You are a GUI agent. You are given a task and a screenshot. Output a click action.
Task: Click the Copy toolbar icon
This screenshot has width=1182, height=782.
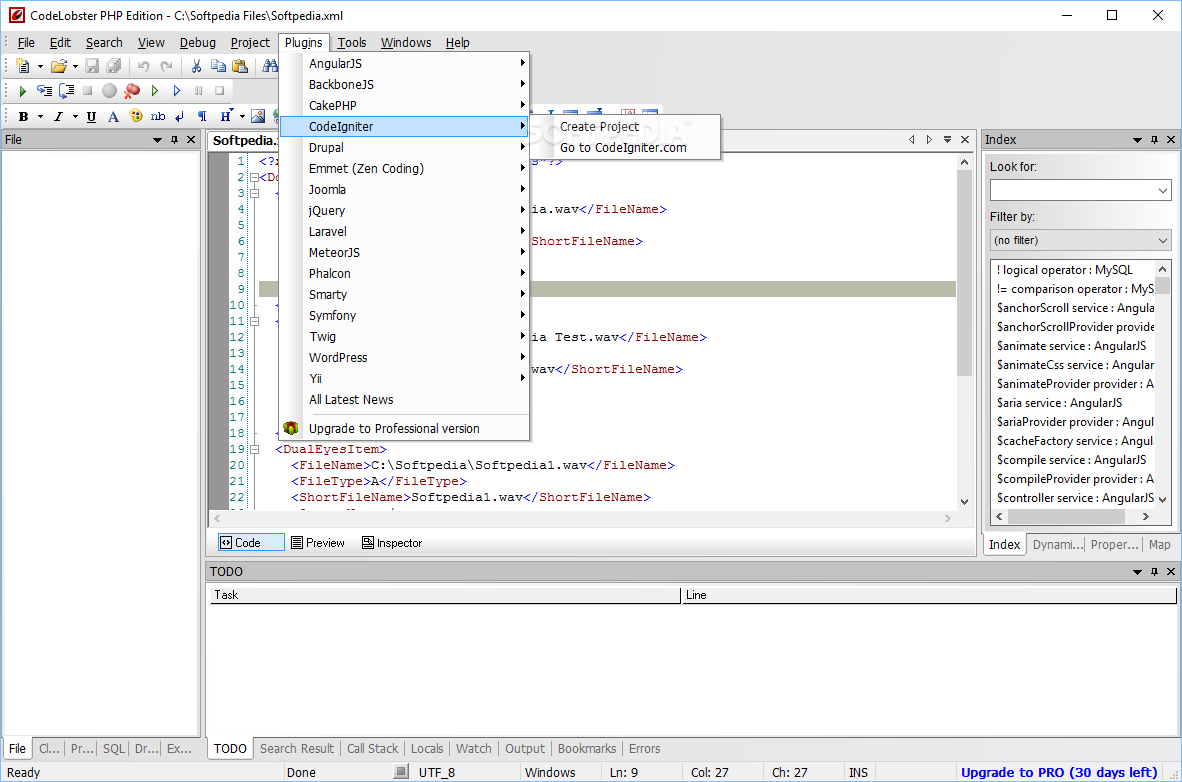pyautogui.click(x=218, y=66)
